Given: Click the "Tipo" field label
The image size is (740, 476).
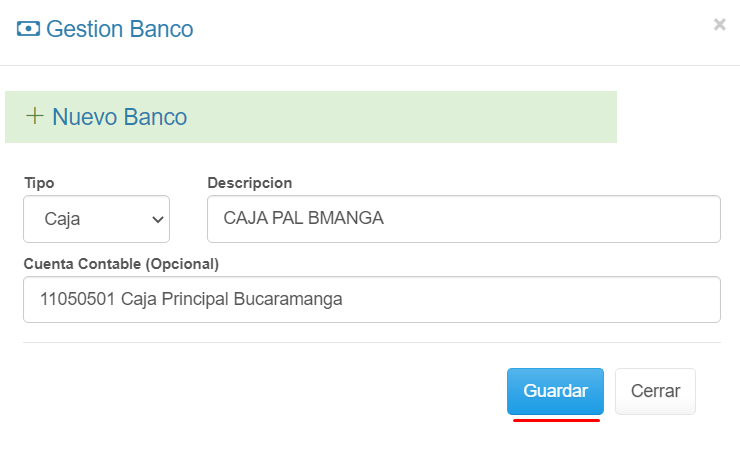Looking at the screenshot, I should (x=39, y=183).
